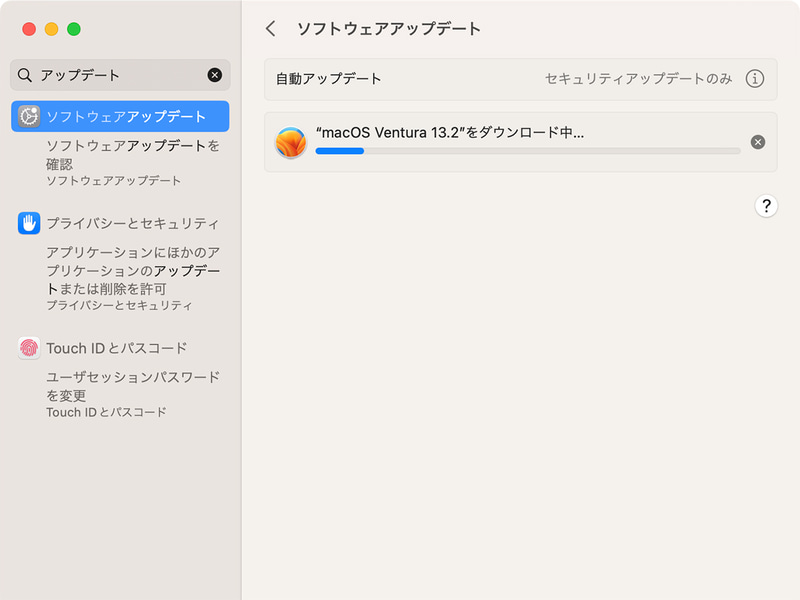Click the back chevron beside ソフトウェアアップデート title
The width and height of the screenshot is (800, 600).
[x=271, y=29]
